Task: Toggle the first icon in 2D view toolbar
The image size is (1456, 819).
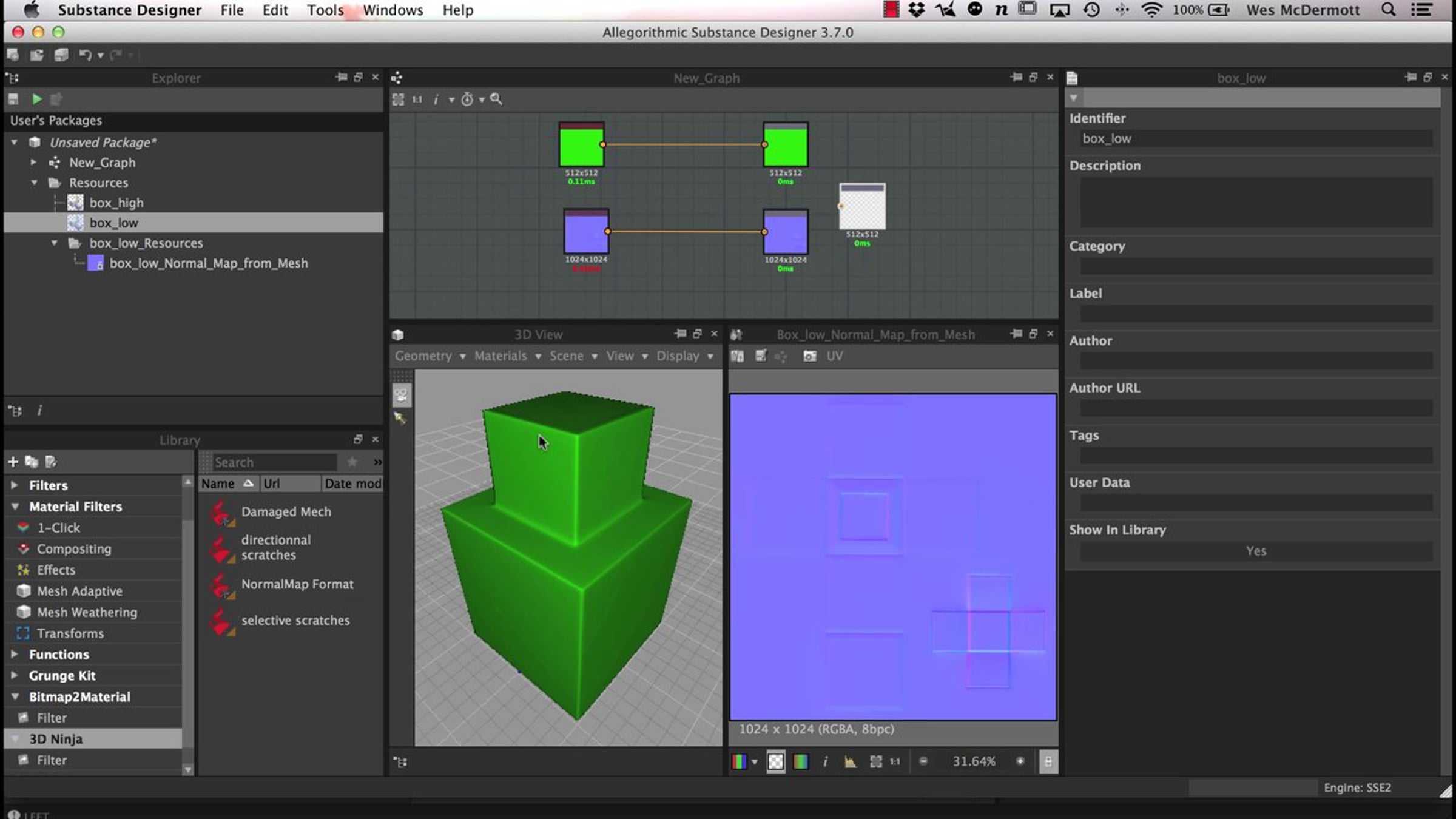Action: tap(738, 356)
